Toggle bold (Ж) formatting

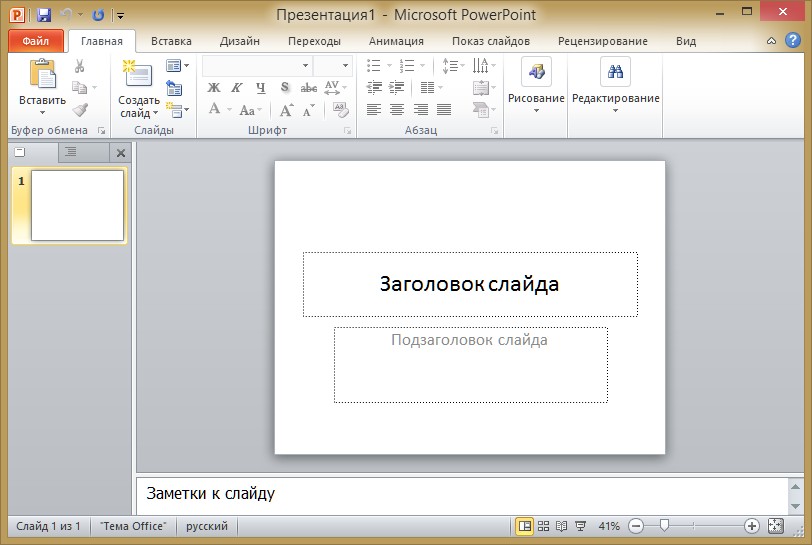(x=213, y=88)
